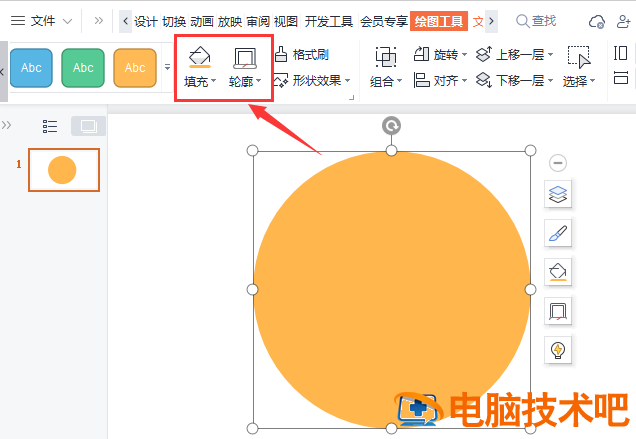Click the double chevron quick access expander
Screen dimensions: 636x439
pos(99,21)
